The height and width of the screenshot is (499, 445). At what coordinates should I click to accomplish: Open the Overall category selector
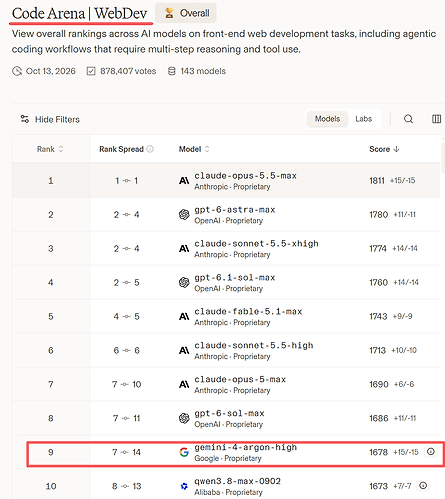click(x=186, y=13)
